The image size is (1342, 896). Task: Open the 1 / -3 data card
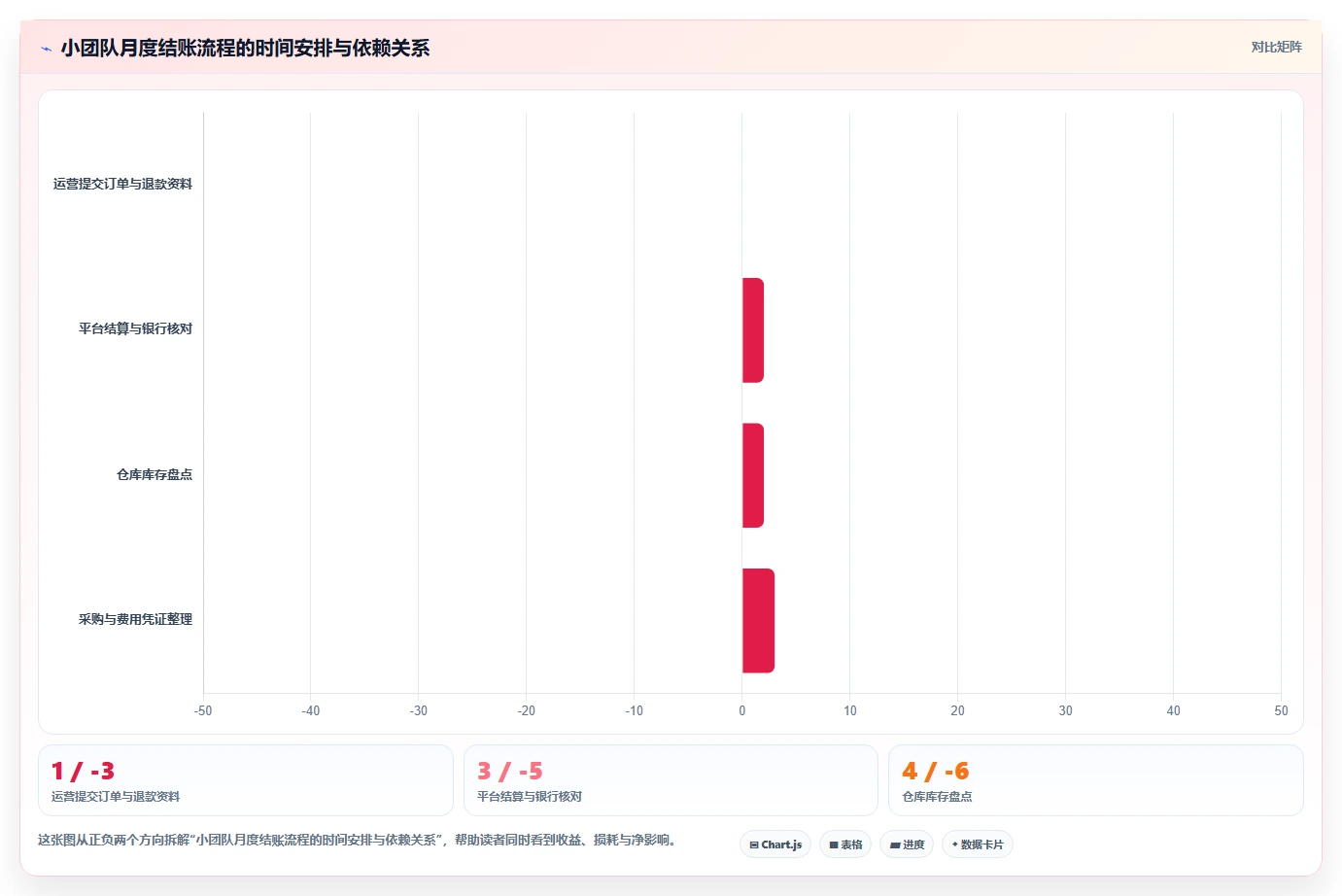click(246, 780)
